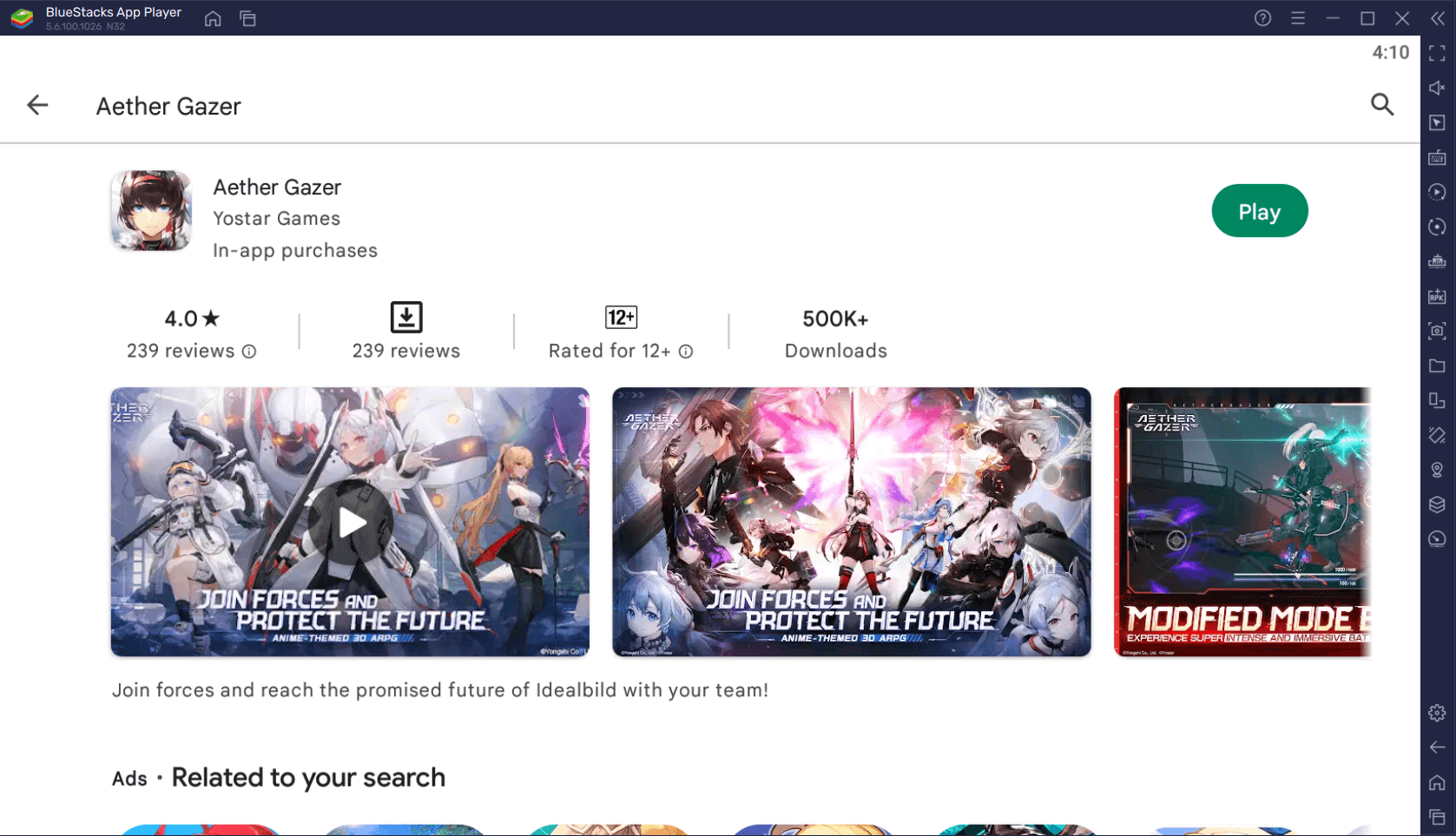1456x836 pixels.
Task: Open the second Join Forces screenshot
Action: point(851,522)
